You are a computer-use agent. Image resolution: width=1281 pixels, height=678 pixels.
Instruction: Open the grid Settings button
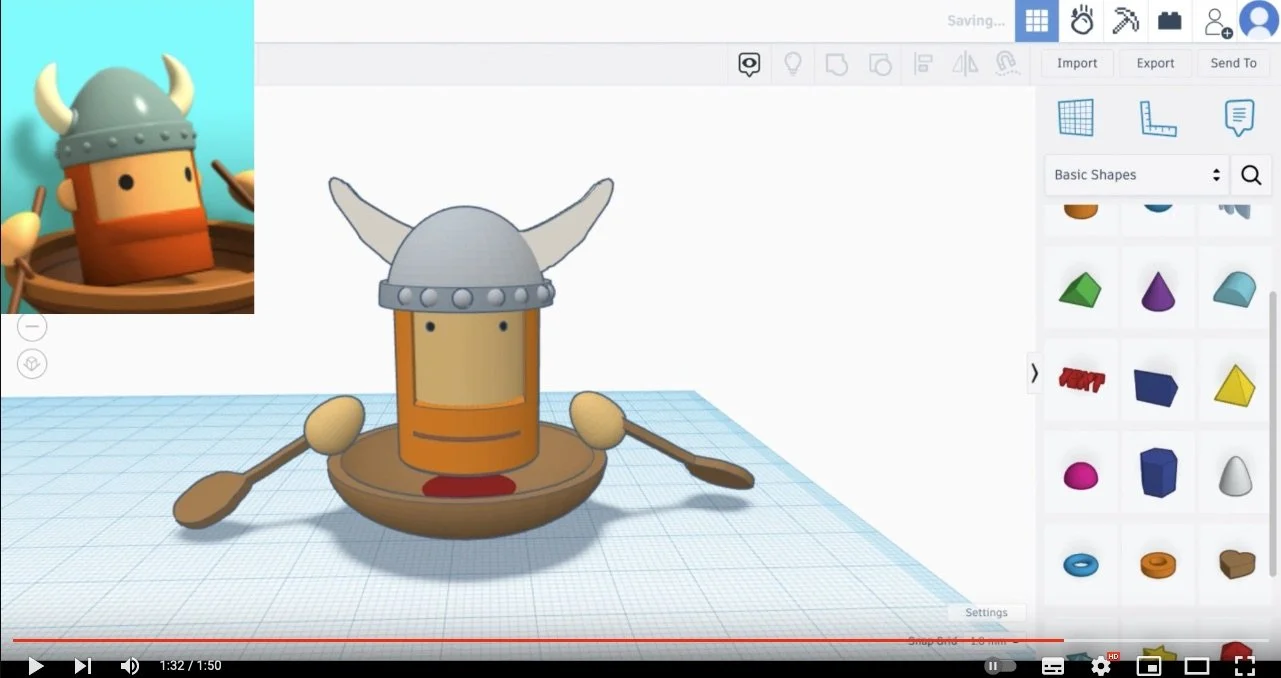click(986, 613)
